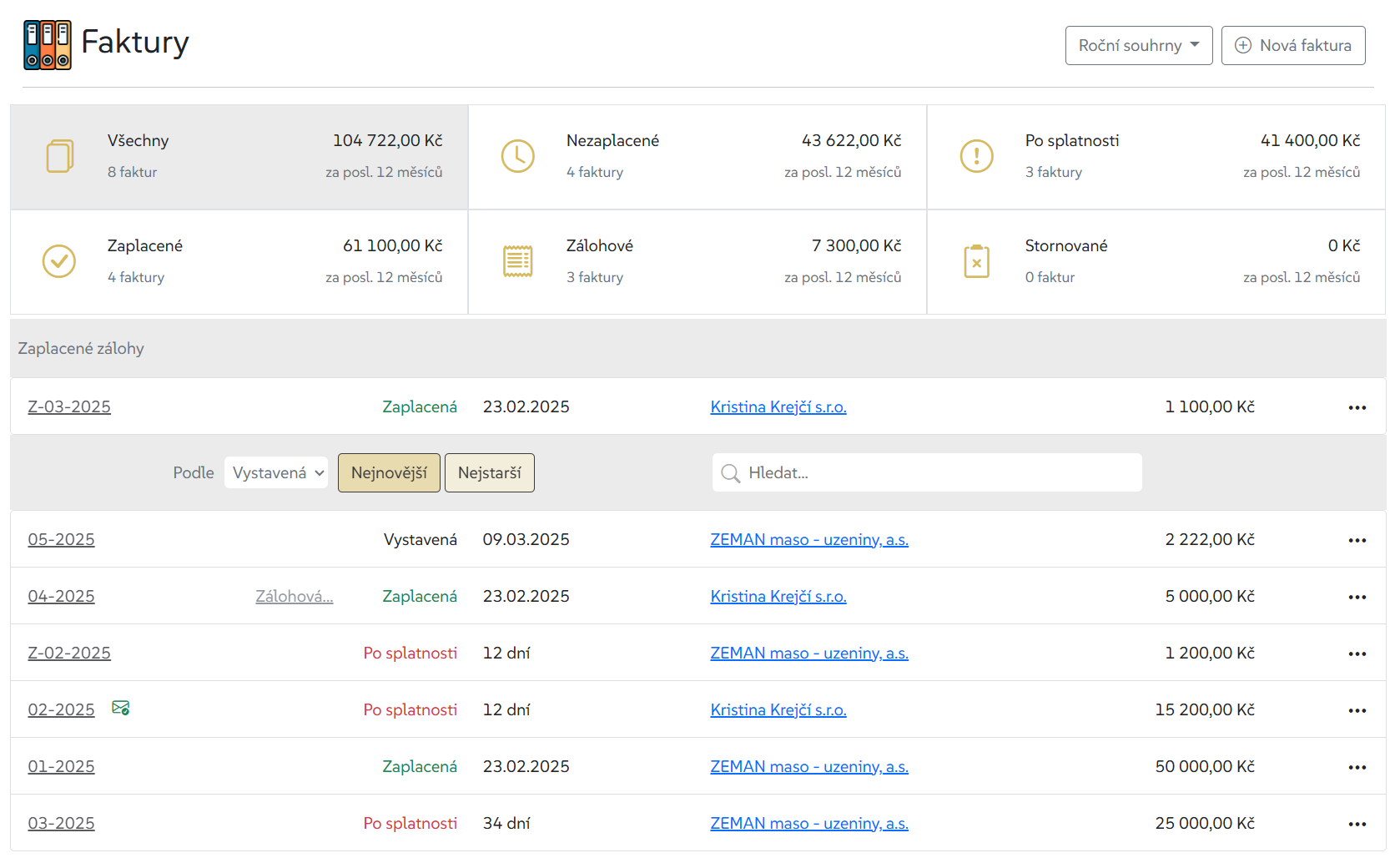Click the checkmark icon in Zaplacené card
Viewport: 1400px width, 858px height.
point(59,261)
